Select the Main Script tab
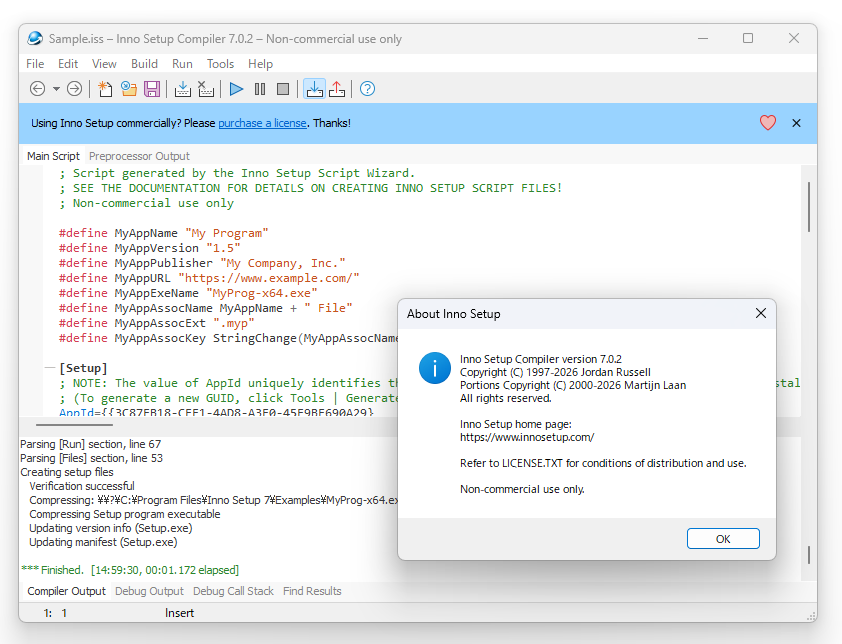Viewport: 842px width, 644px height. tap(53, 156)
